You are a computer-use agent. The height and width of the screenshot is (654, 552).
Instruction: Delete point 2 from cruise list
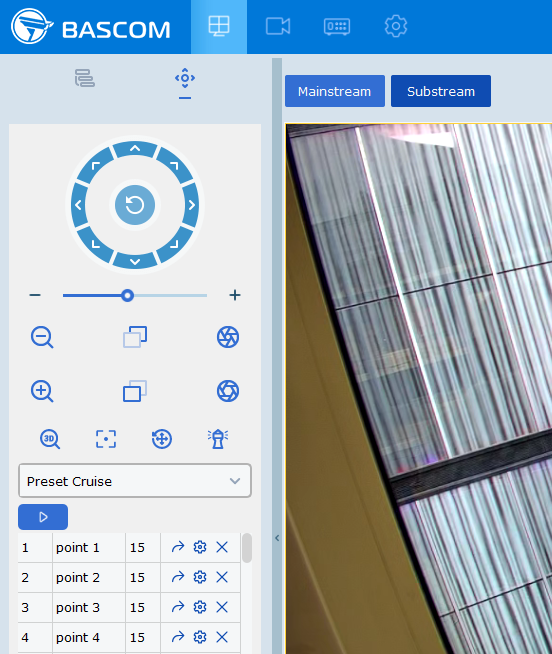tap(222, 577)
